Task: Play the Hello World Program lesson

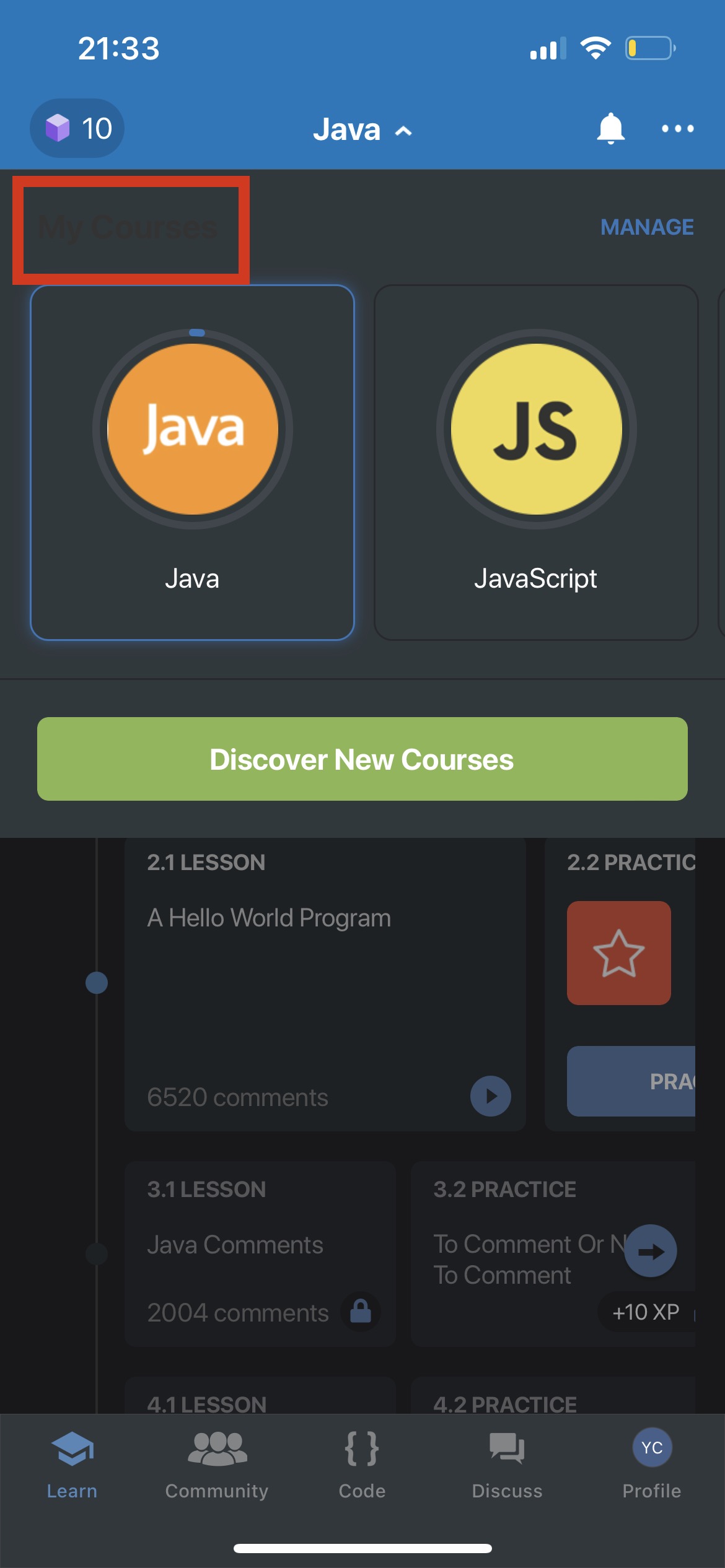Action: pos(491,1096)
